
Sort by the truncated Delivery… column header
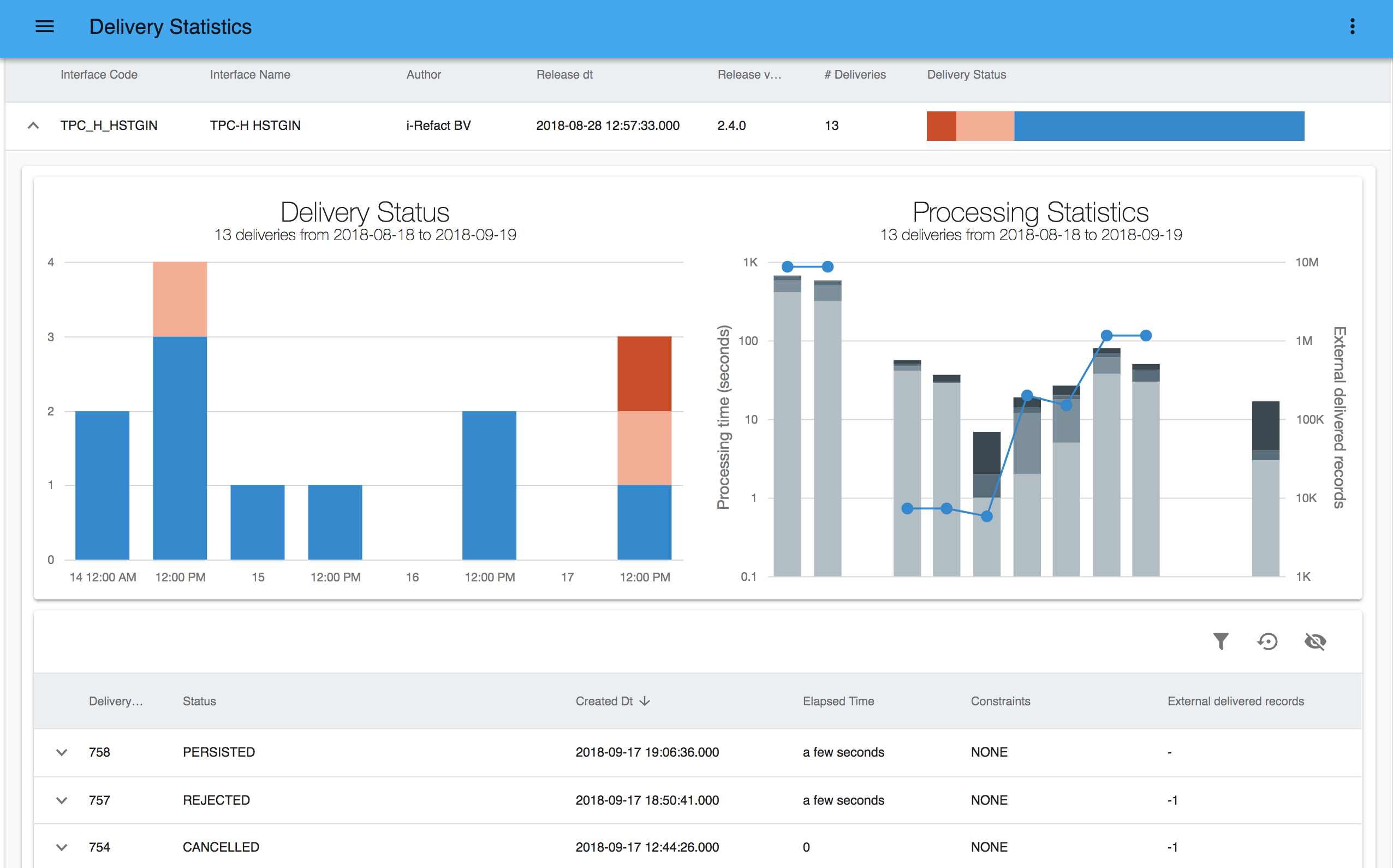click(x=115, y=701)
